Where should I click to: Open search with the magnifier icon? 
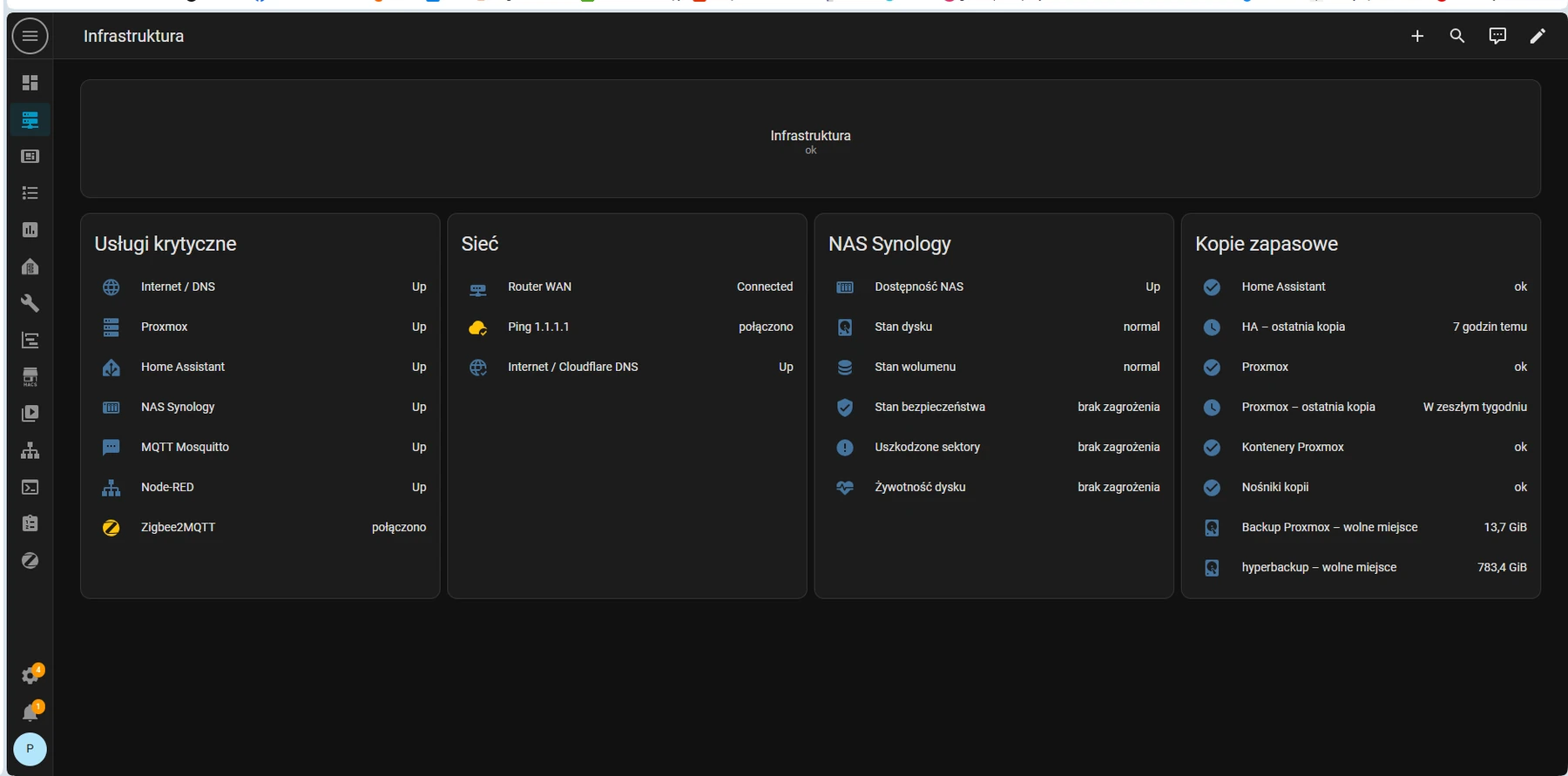click(1457, 36)
